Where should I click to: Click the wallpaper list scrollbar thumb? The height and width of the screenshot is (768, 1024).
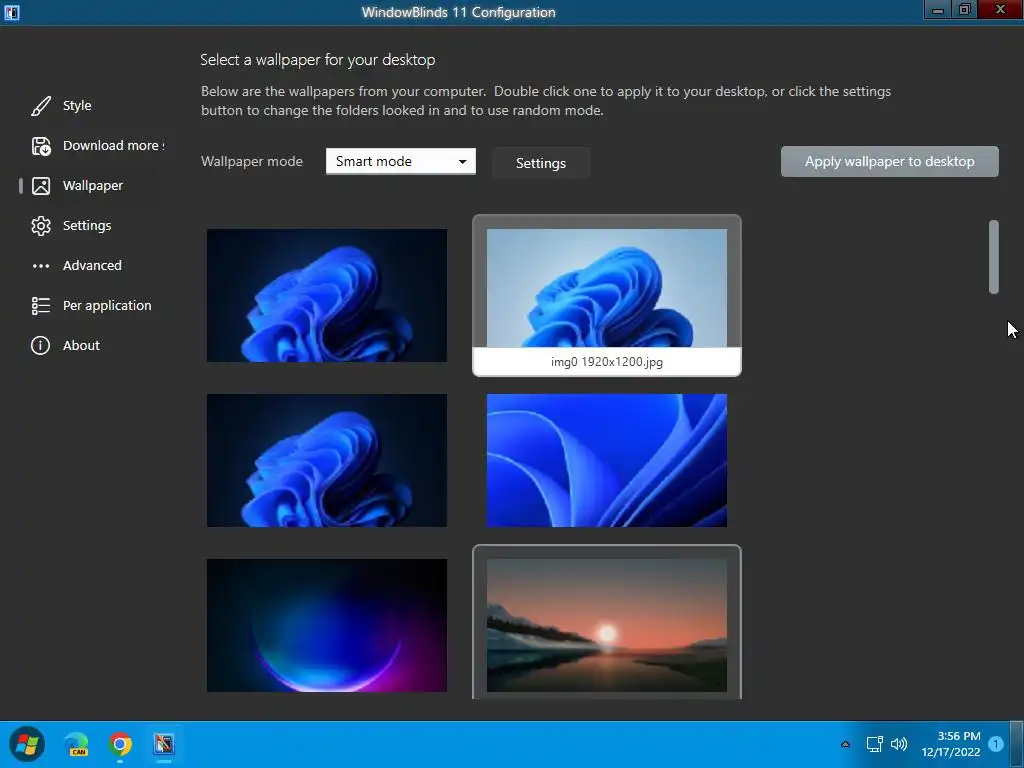pyautogui.click(x=993, y=257)
